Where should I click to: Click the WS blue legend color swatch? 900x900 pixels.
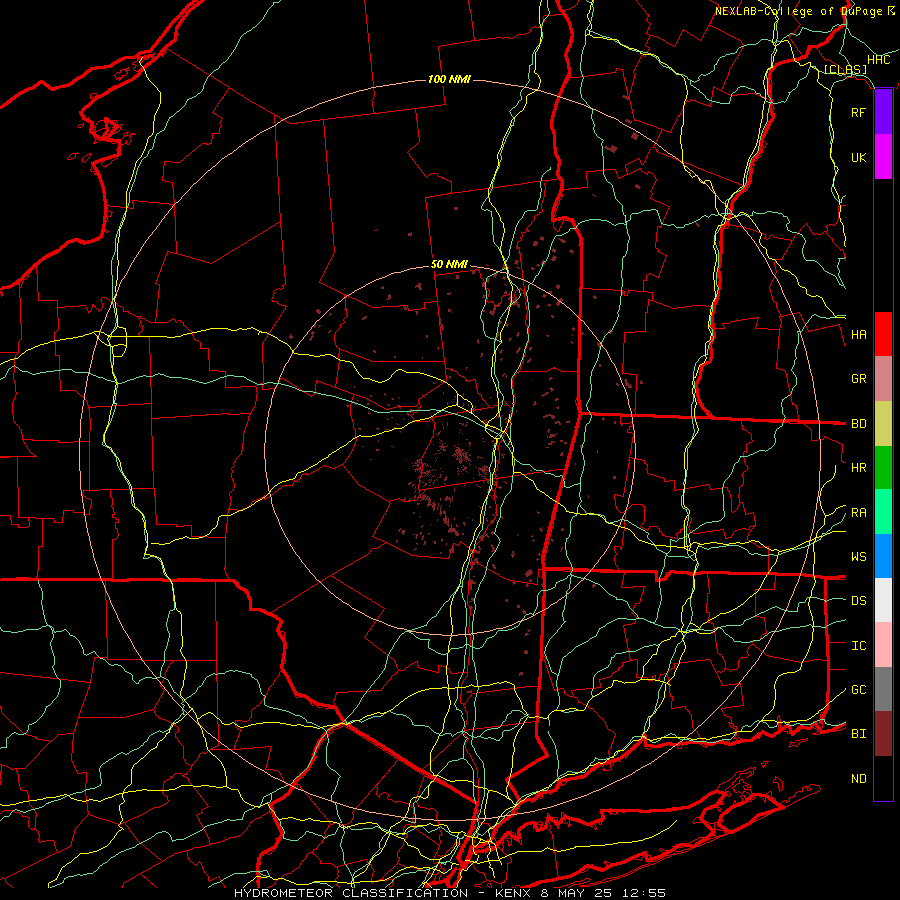(883, 556)
